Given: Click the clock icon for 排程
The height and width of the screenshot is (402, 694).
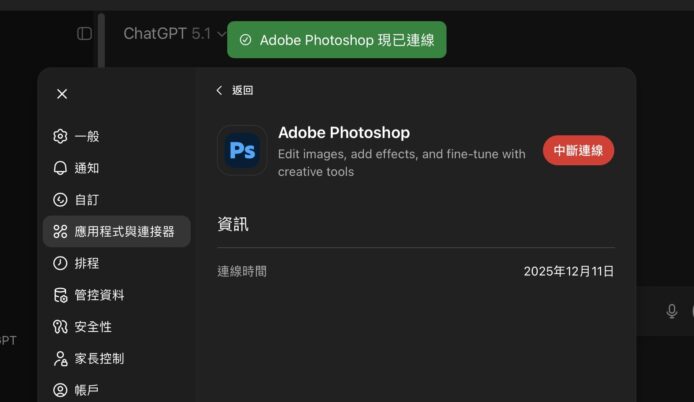Looking at the screenshot, I should [60, 263].
